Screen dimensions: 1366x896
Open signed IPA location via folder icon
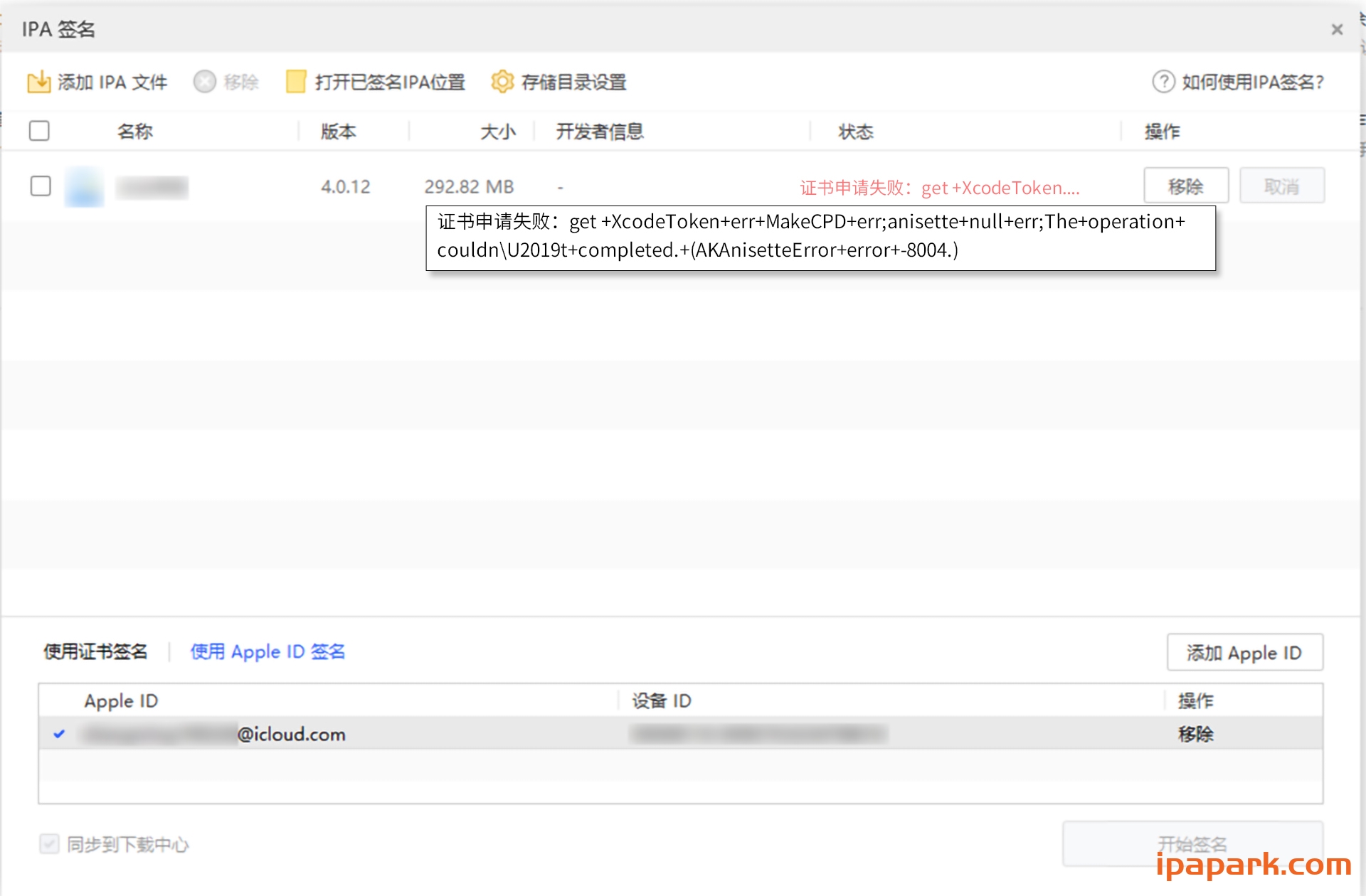[x=295, y=82]
